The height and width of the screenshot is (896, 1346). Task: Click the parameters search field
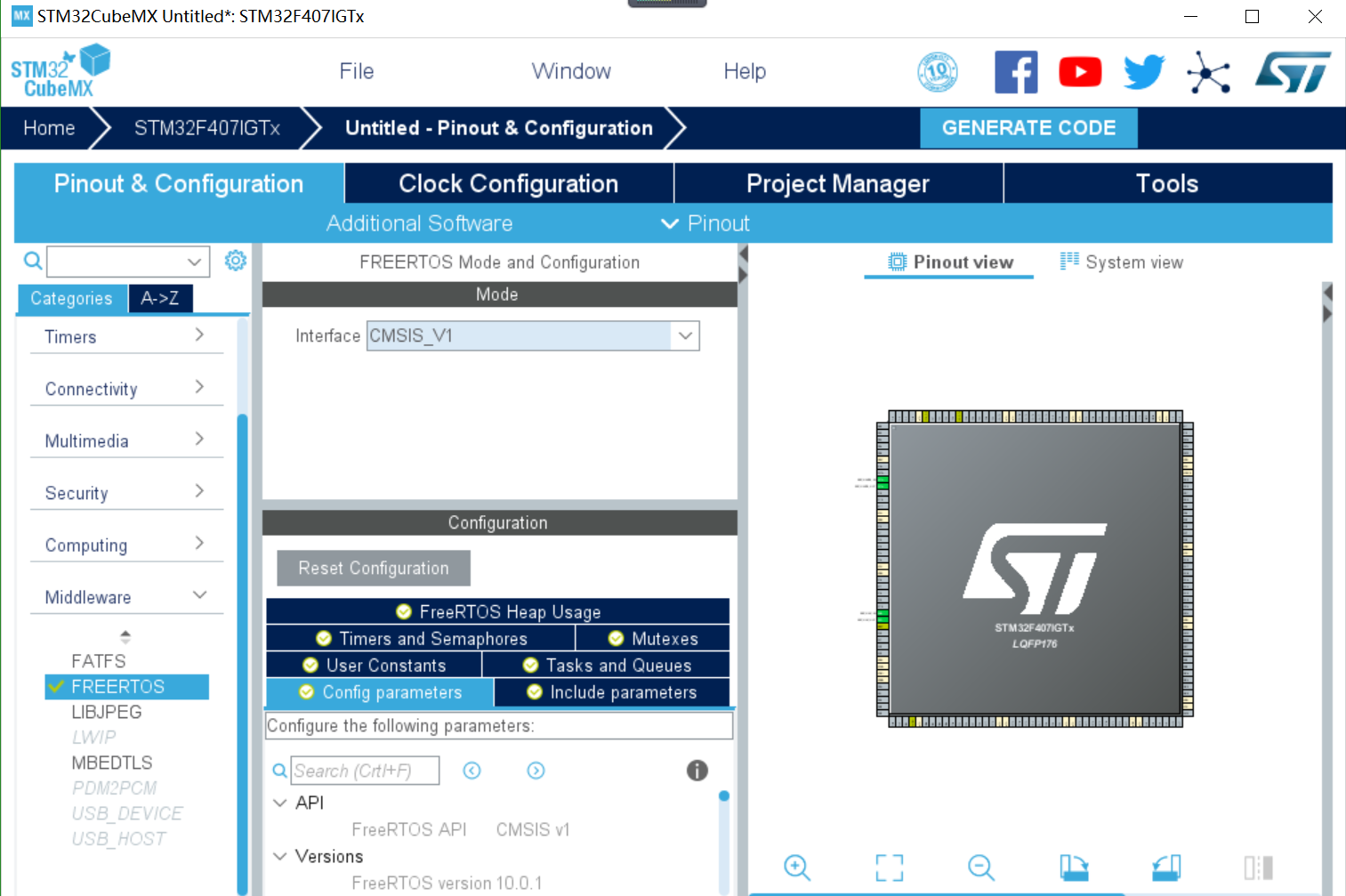tap(365, 770)
